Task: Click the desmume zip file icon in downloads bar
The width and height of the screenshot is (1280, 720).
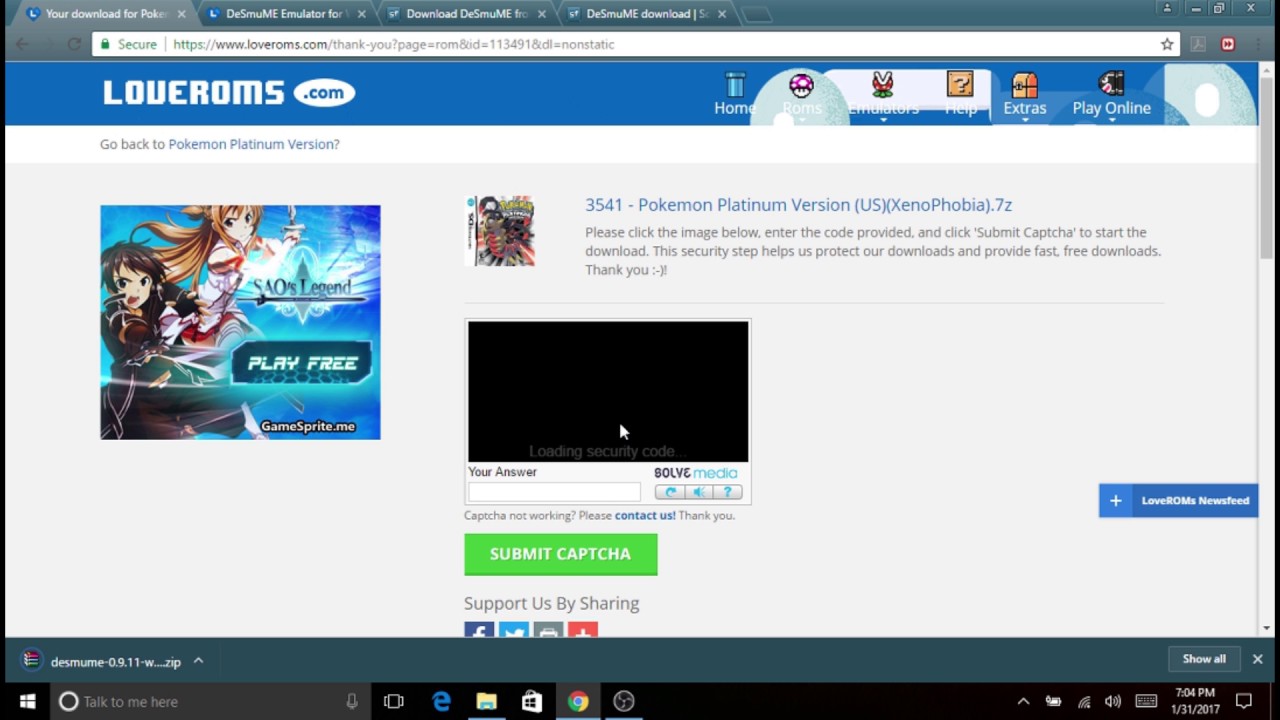Action: coord(32,660)
